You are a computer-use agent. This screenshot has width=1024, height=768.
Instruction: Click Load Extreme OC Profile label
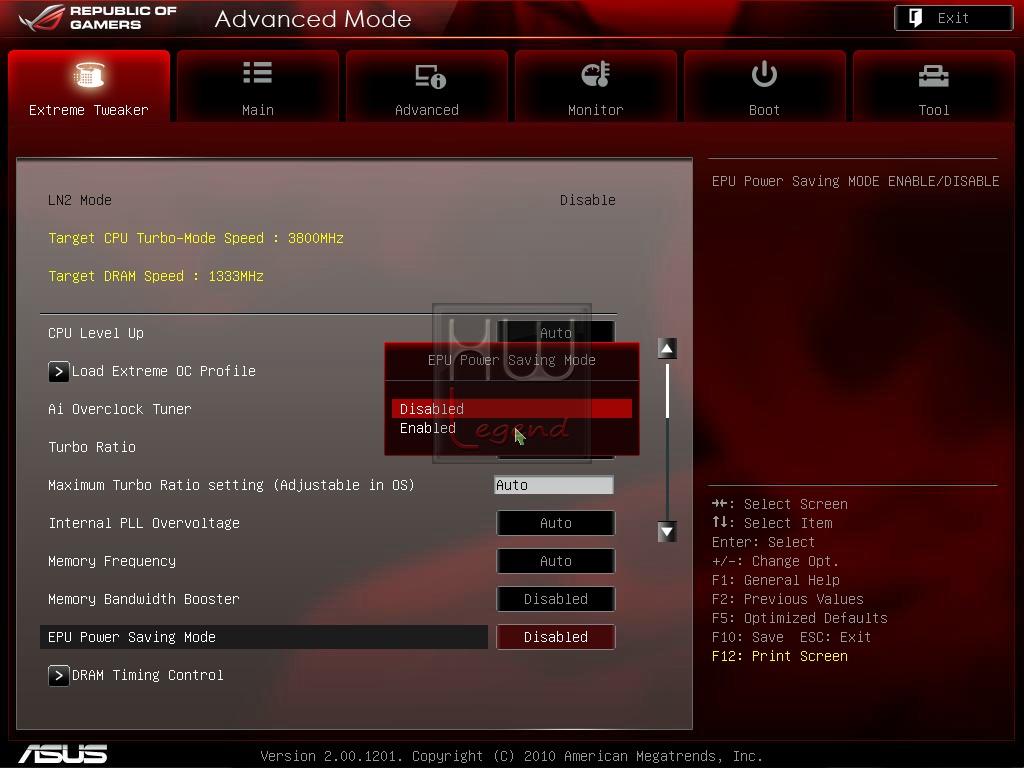tap(163, 371)
